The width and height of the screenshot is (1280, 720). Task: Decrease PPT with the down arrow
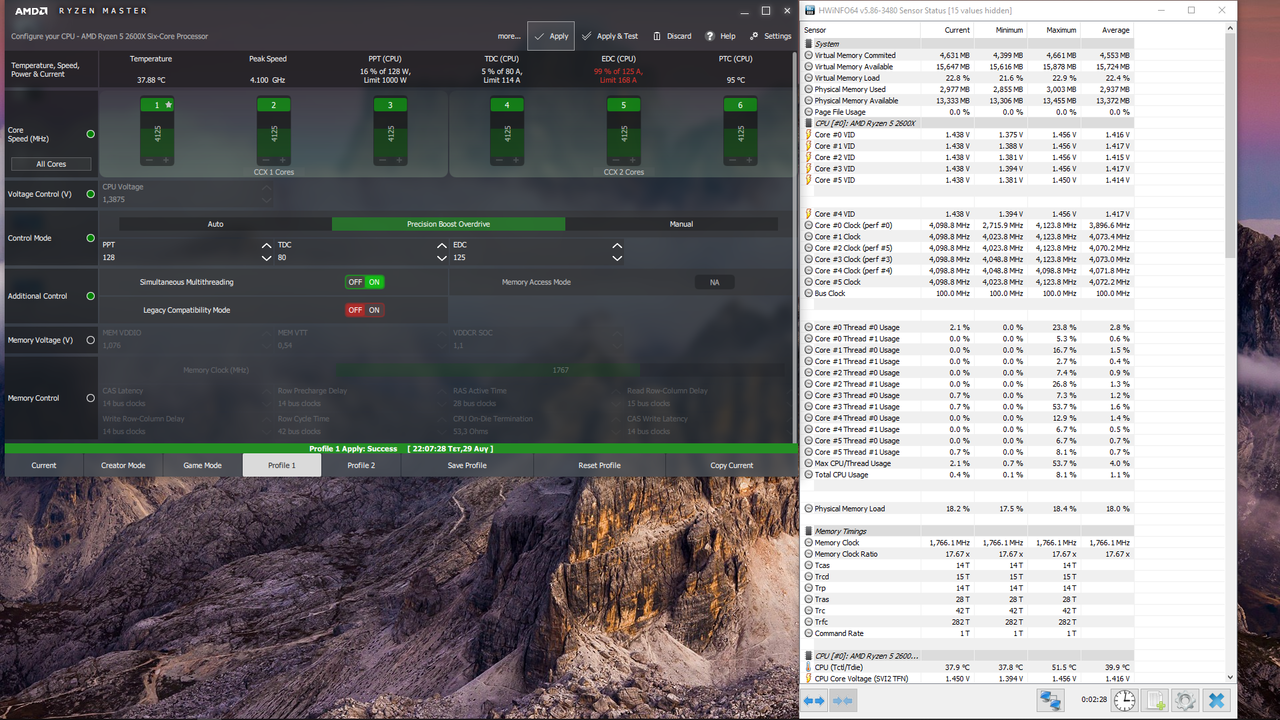point(266,258)
